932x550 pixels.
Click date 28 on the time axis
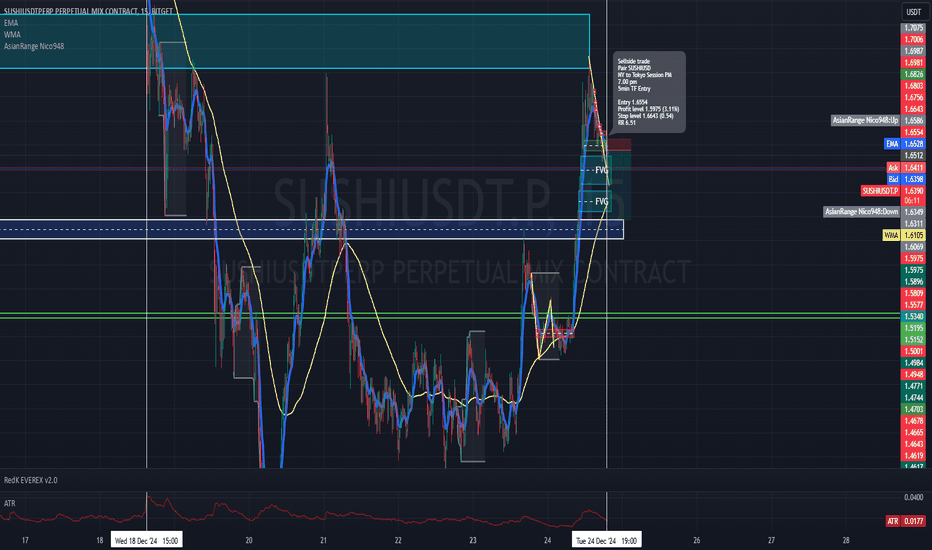(846, 540)
